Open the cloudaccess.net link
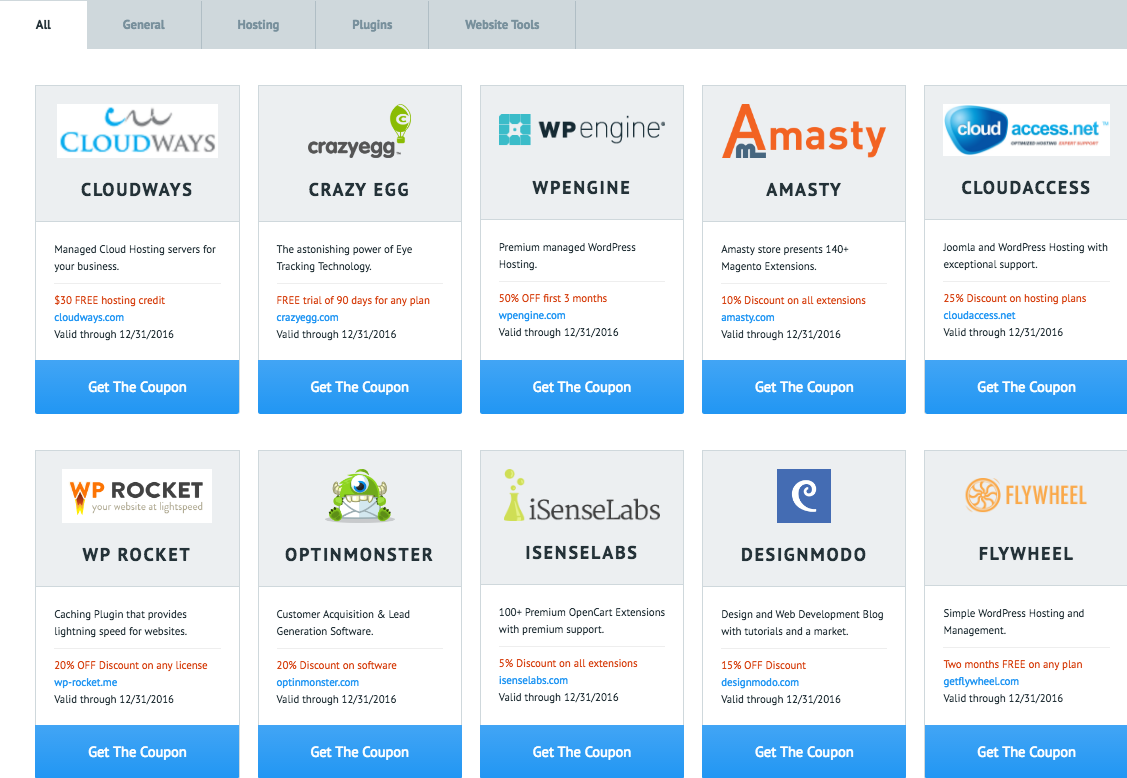 point(979,315)
